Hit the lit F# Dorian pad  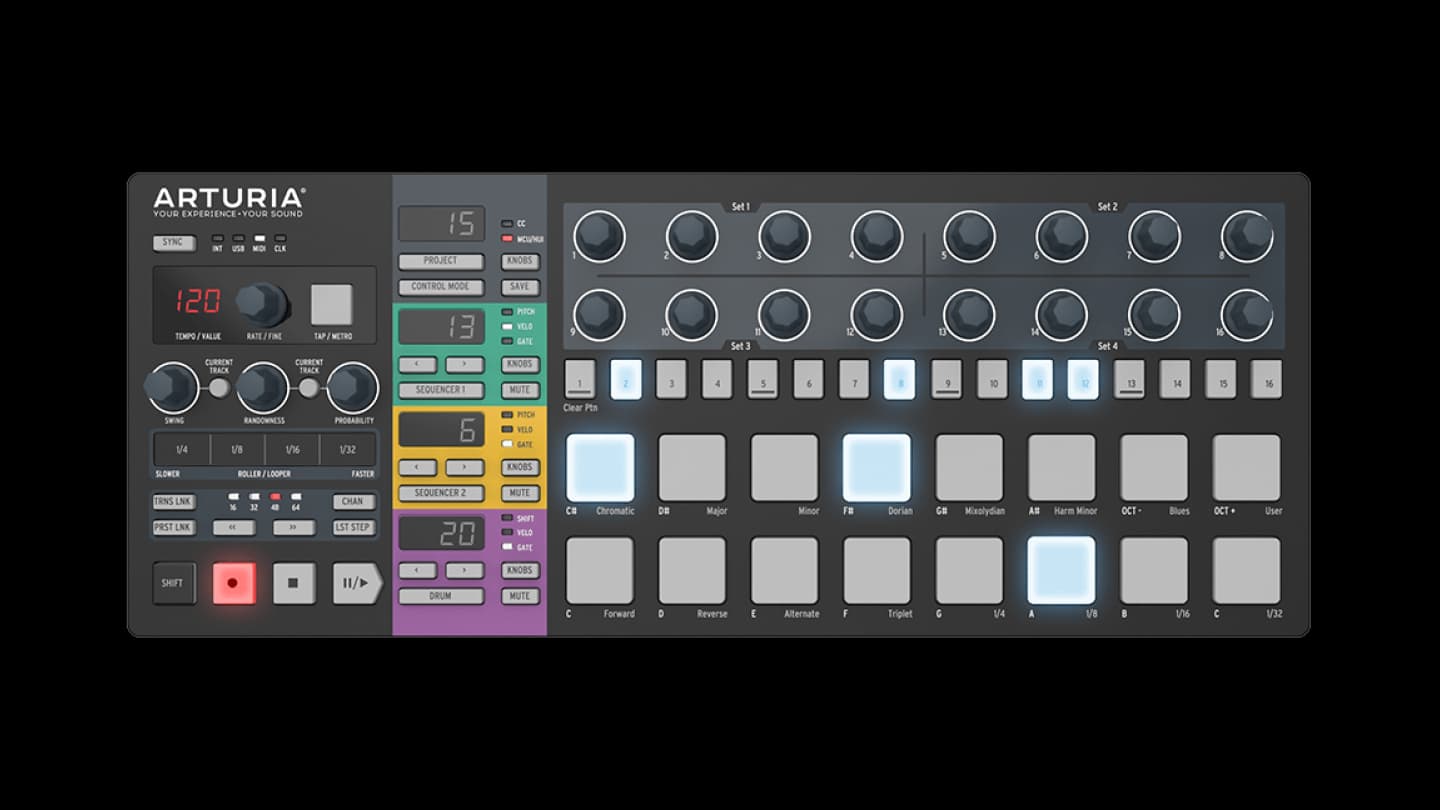click(x=877, y=467)
